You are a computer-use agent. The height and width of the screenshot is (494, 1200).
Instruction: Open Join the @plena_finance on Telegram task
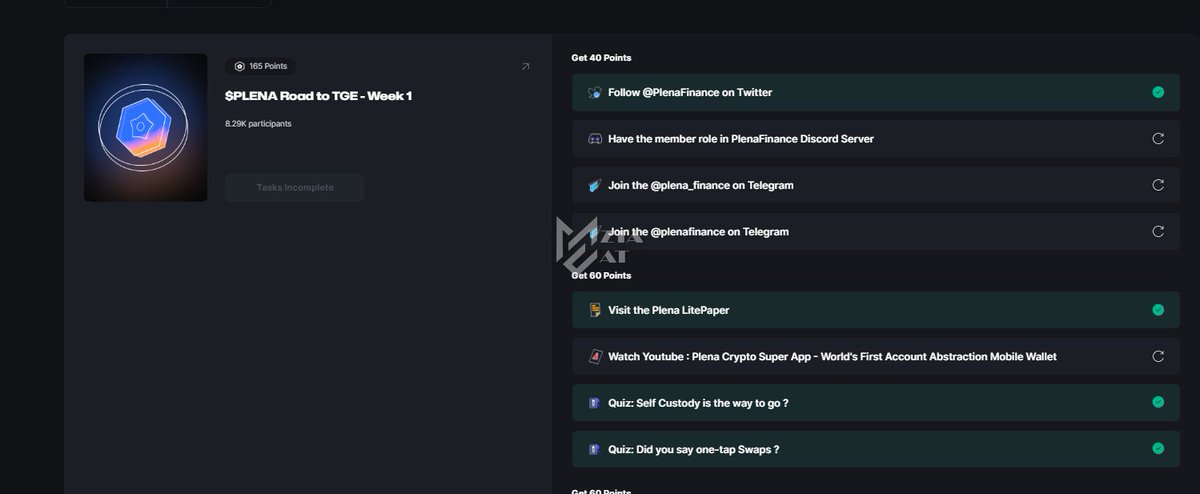coord(876,185)
